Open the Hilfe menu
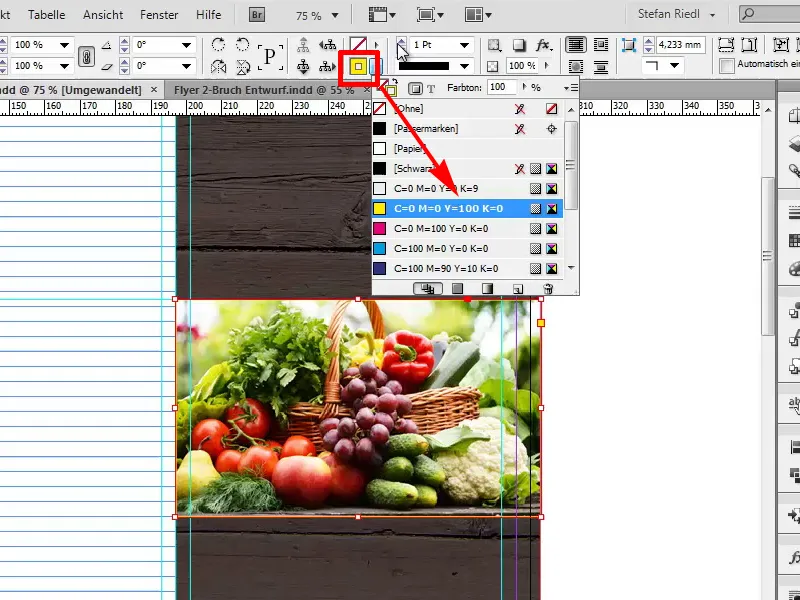This screenshot has width=800, height=600. tap(209, 15)
